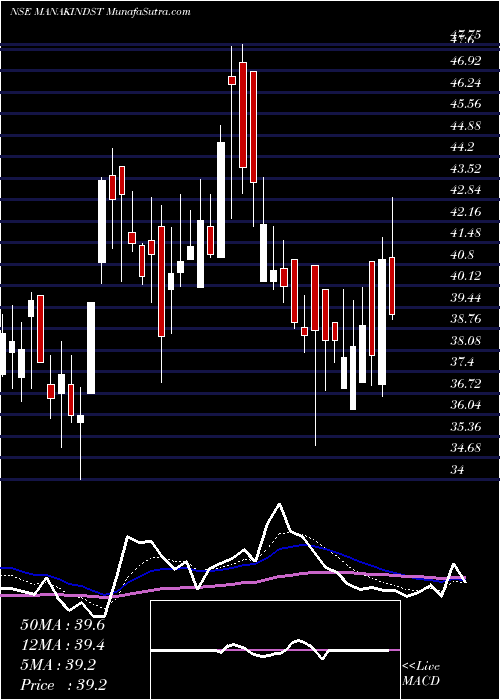500x700 pixels.
Task: Click the 38.76 price axis label
Action: coord(466,319)
